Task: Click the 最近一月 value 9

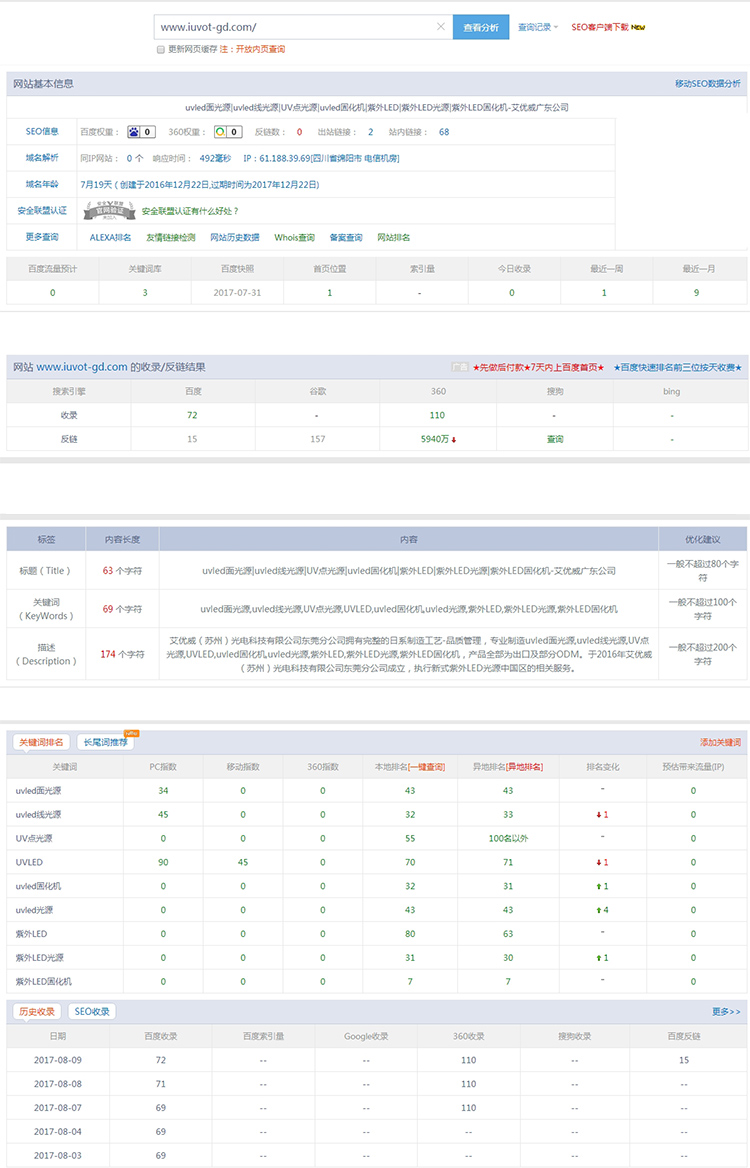Action: (696, 293)
